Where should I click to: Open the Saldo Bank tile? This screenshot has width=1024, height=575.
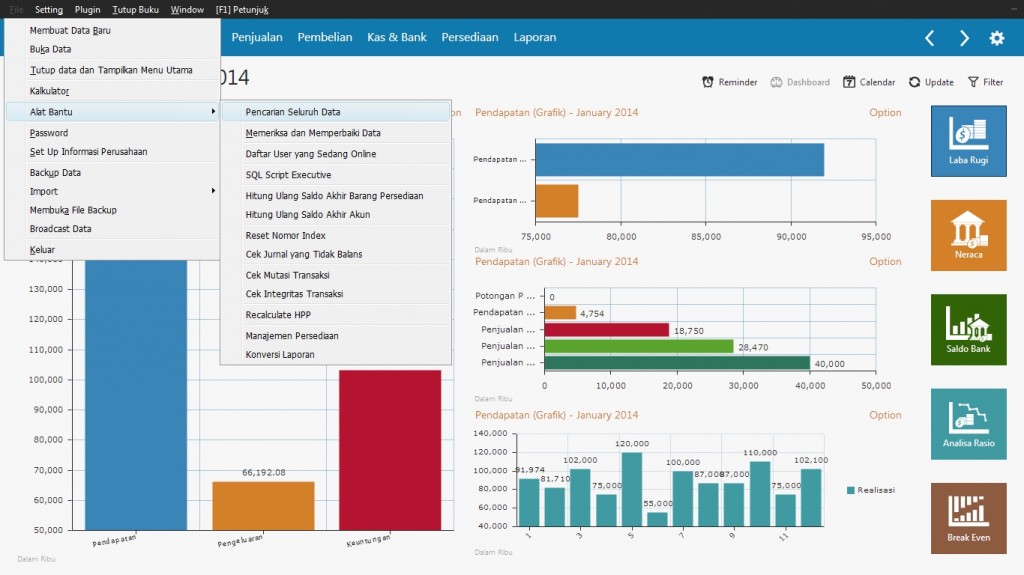point(968,329)
